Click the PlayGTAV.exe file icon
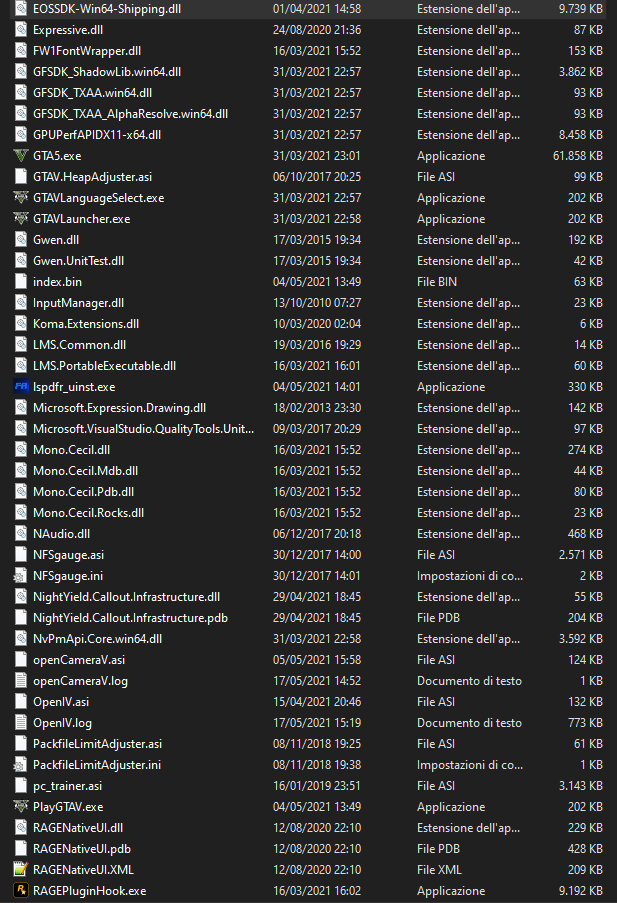 pyautogui.click(x=21, y=807)
